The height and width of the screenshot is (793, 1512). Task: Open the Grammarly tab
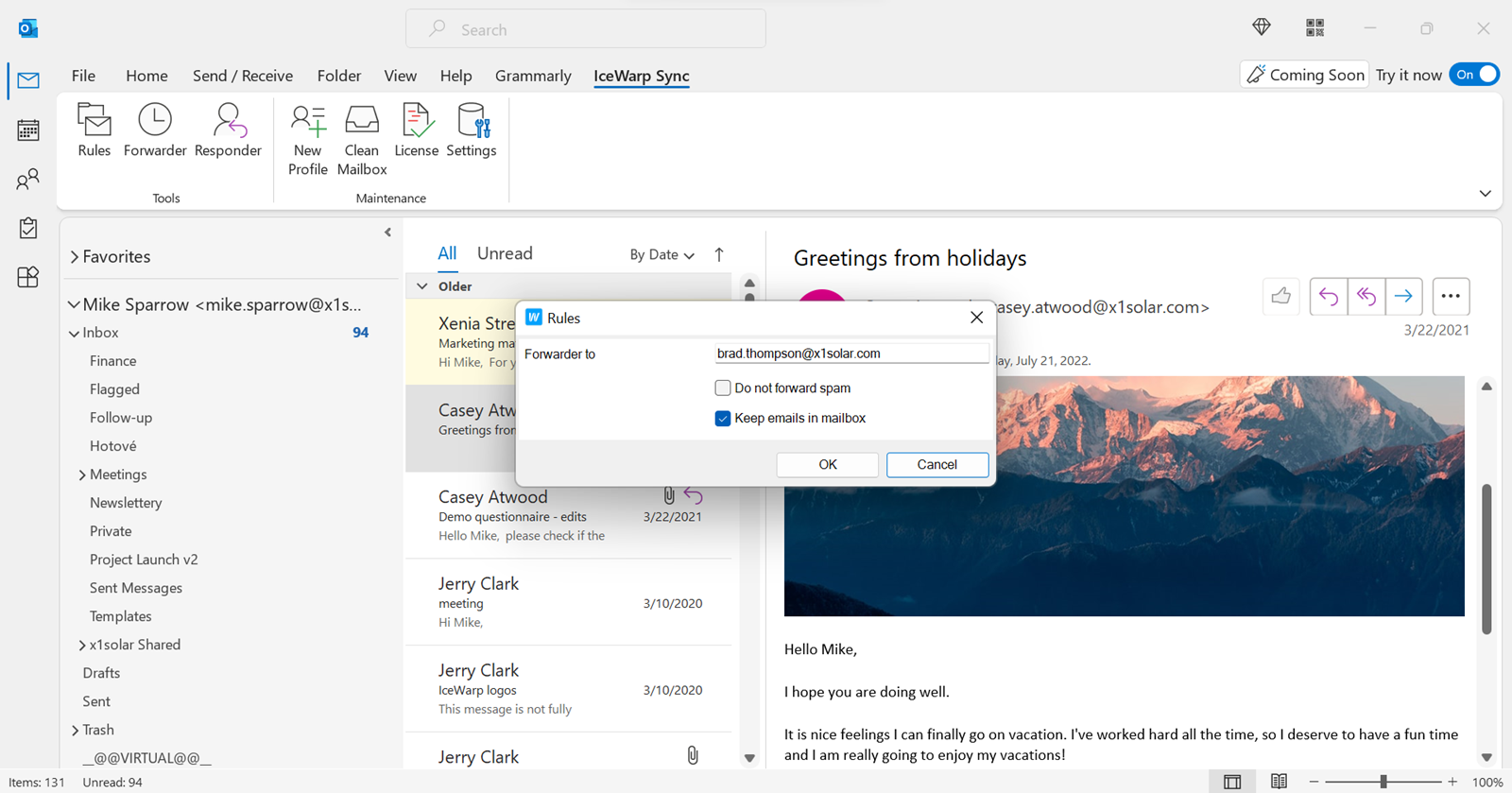click(x=533, y=76)
